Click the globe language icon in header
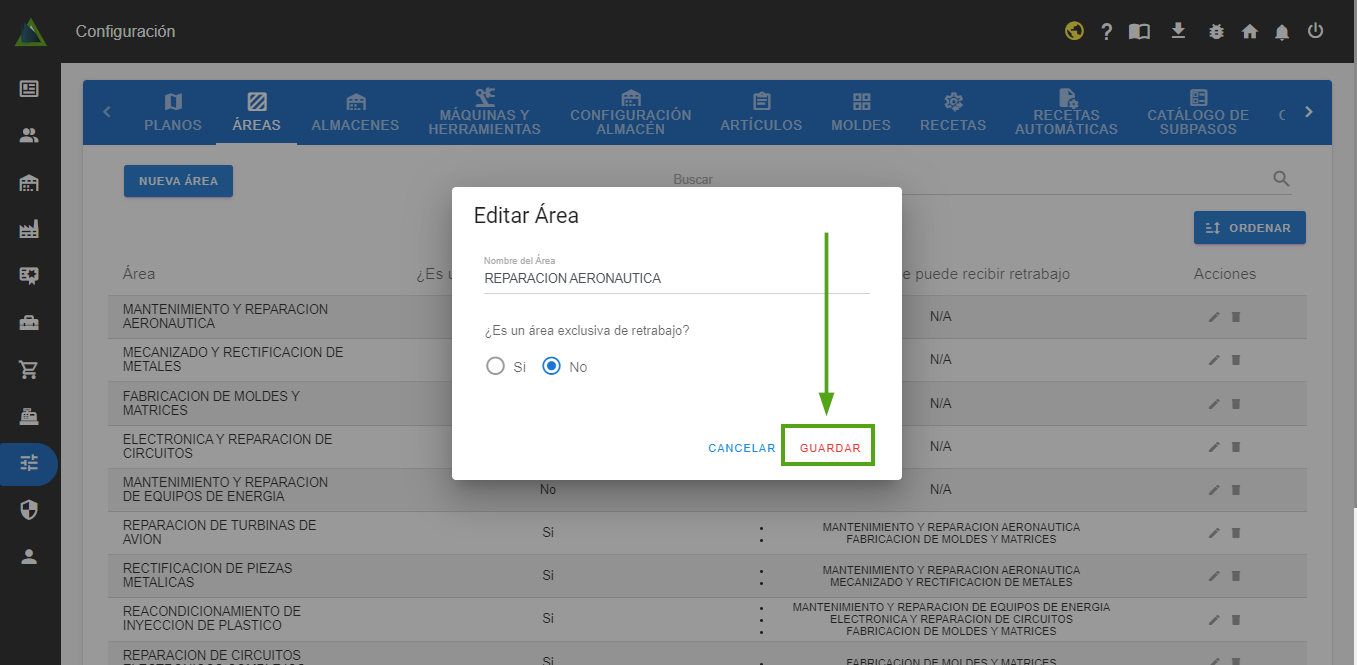 pyautogui.click(x=1074, y=31)
